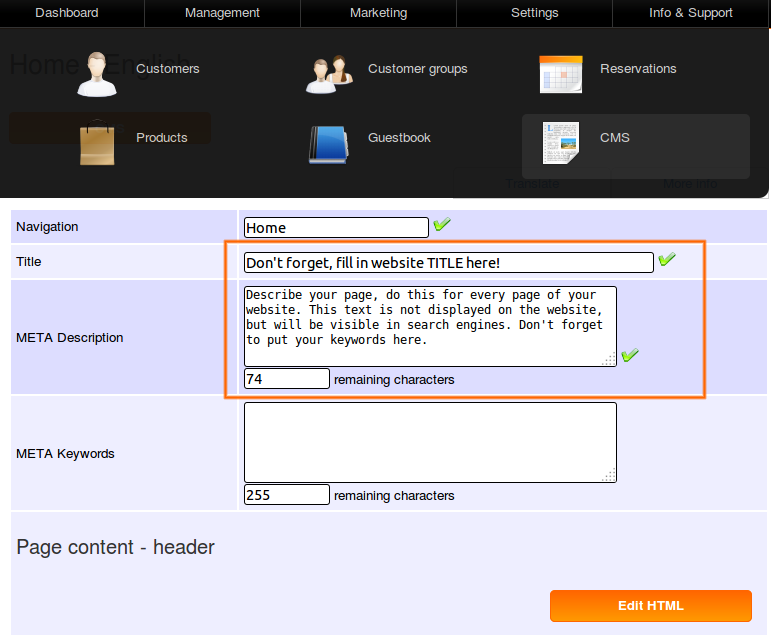Image resolution: width=771 pixels, height=635 pixels.
Task: Open the Marketing menu
Action: [x=378, y=13]
